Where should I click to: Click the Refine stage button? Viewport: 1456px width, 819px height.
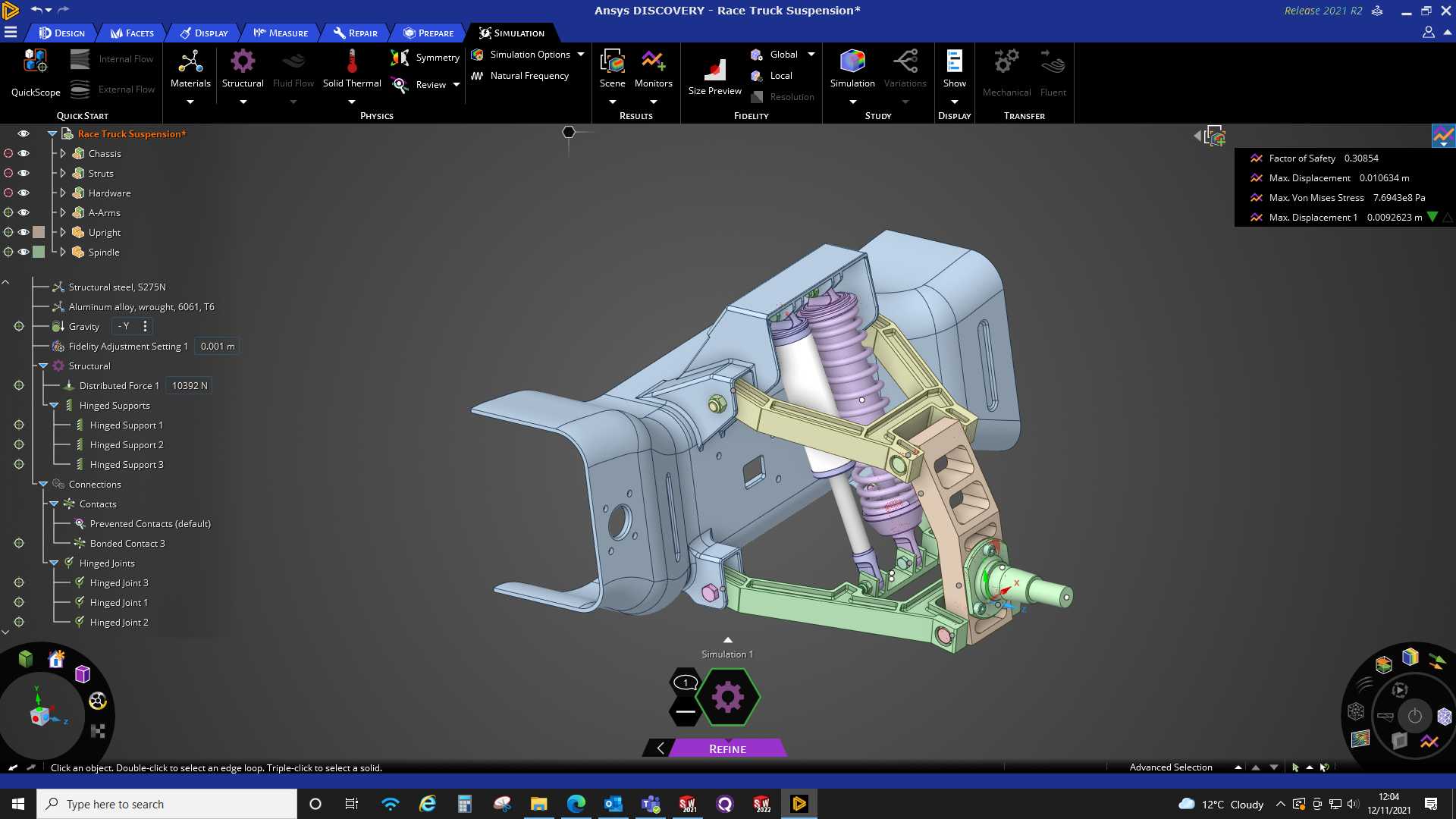(x=727, y=748)
